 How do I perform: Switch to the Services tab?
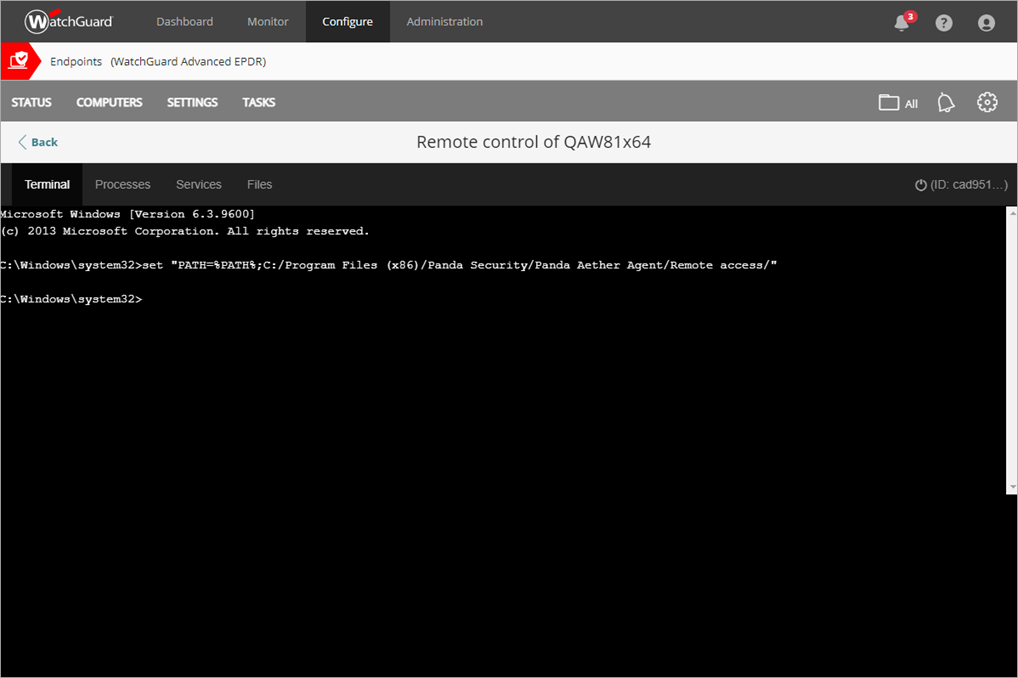coord(198,184)
